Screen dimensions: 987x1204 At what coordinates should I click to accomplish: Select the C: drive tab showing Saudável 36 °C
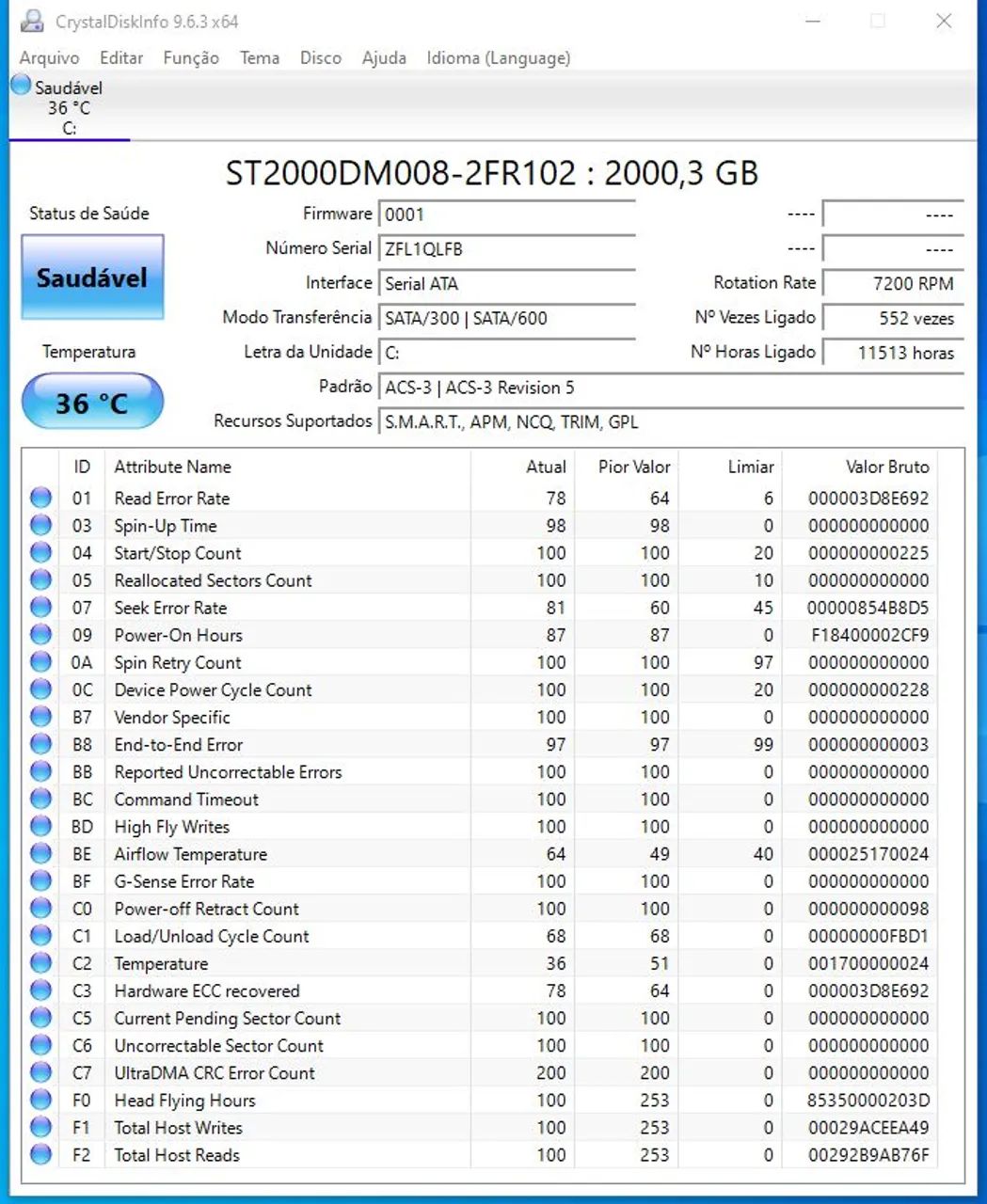tap(69, 106)
